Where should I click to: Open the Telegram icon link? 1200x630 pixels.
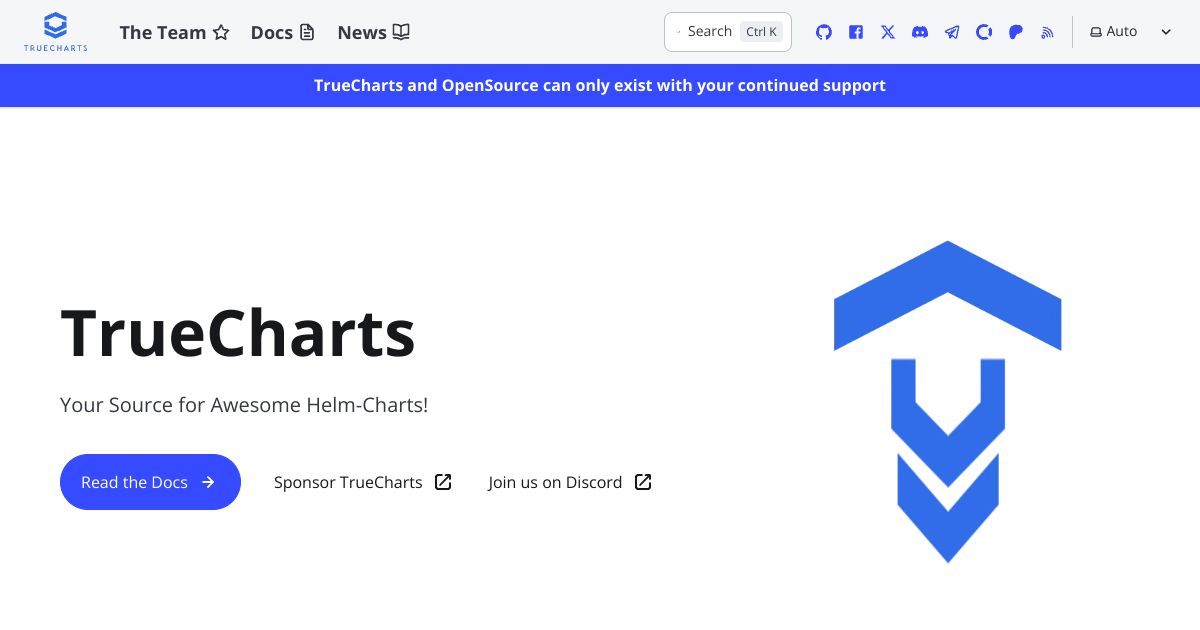(952, 32)
